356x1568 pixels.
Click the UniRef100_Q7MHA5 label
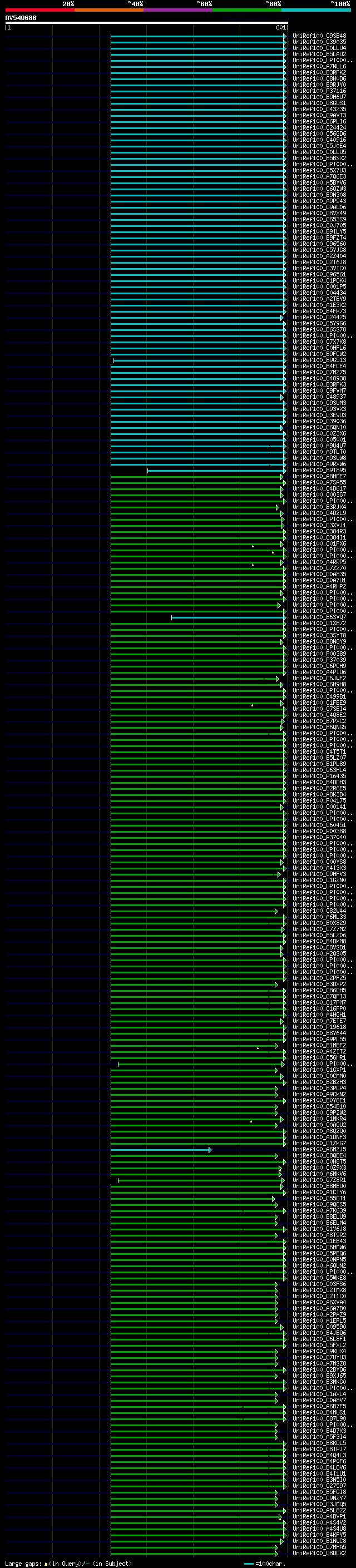(x=319, y=1547)
